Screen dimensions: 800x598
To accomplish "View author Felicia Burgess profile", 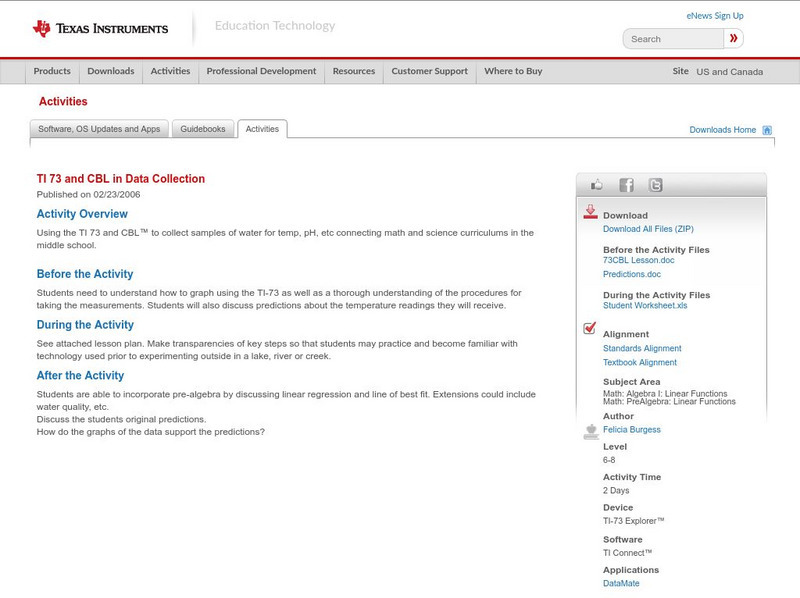I will click(x=632, y=430).
